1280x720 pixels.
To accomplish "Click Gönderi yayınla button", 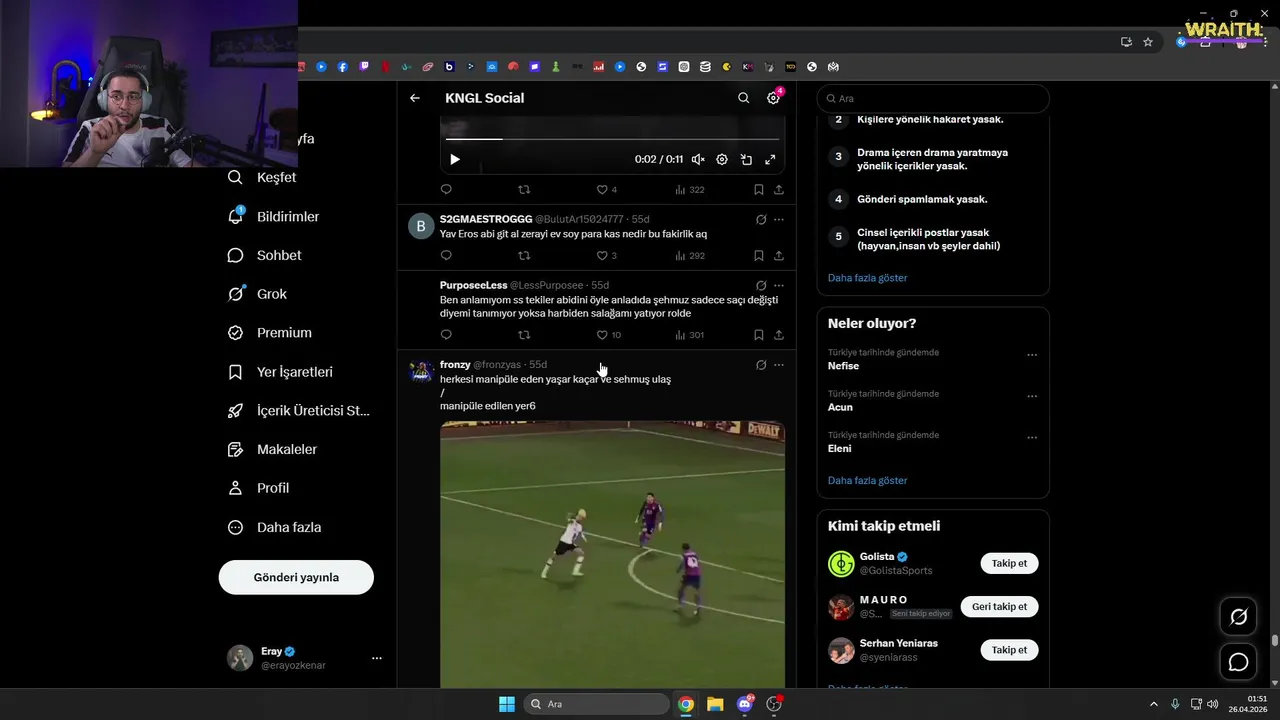I will [296, 577].
